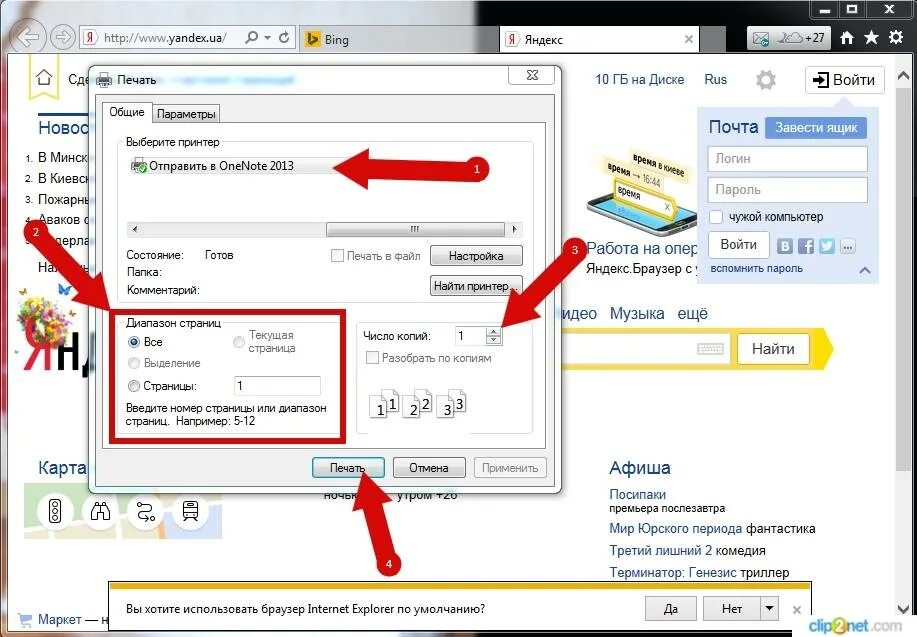Select the Текущая страница radio option
The width and height of the screenshot is (917, 637).
(239, 342)
